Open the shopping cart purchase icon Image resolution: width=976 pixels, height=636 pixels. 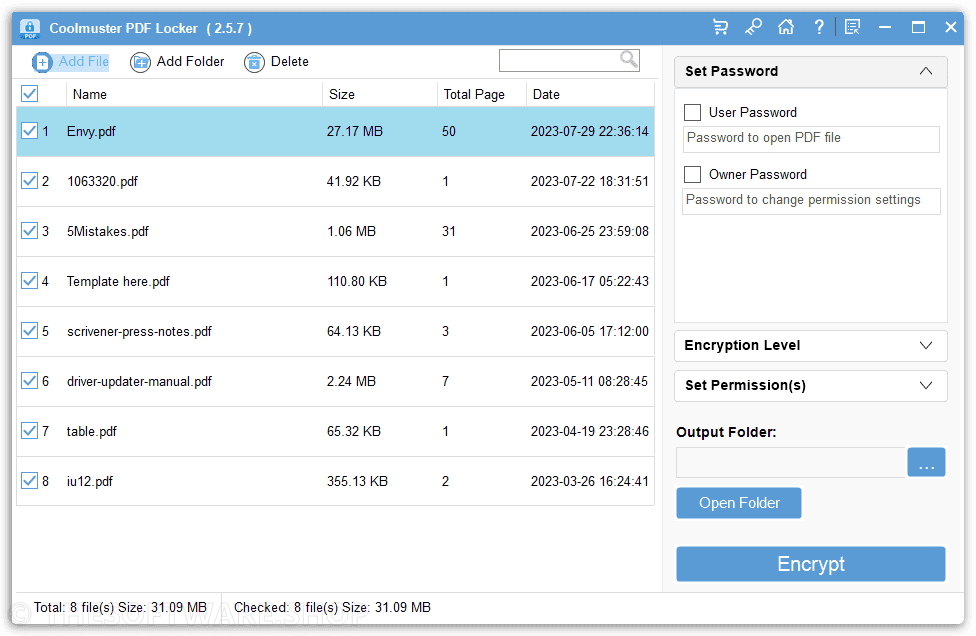click(720, 27)
